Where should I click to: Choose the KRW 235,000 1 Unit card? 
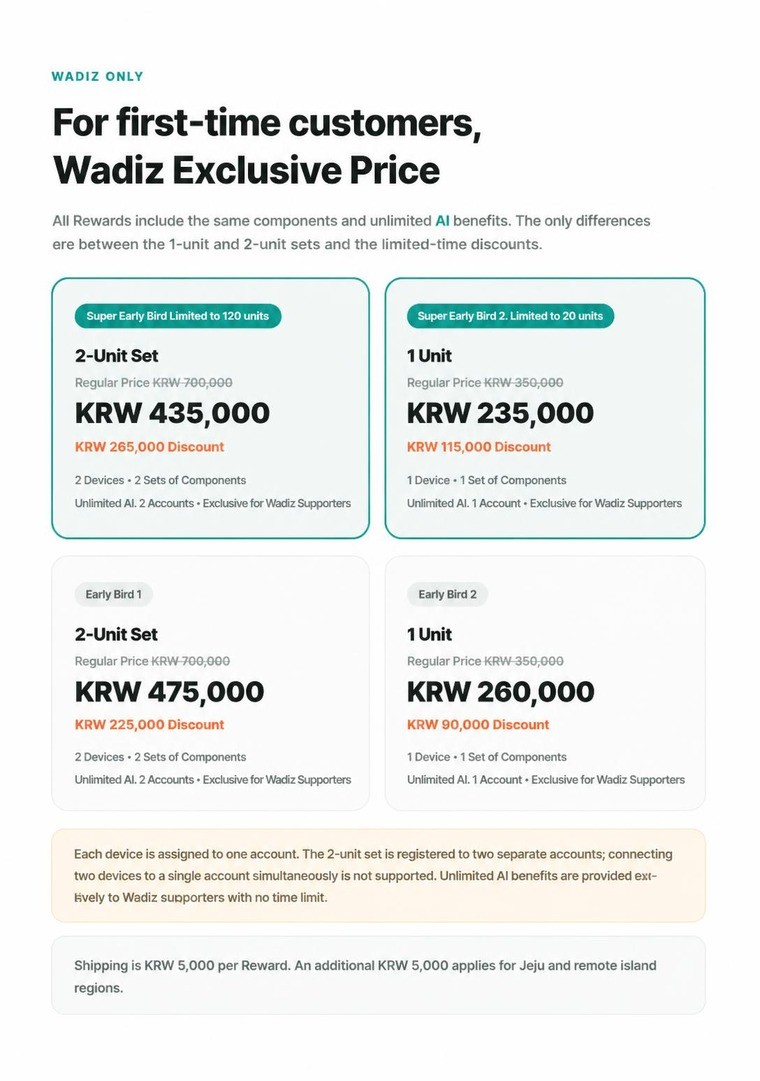[545, 408]
